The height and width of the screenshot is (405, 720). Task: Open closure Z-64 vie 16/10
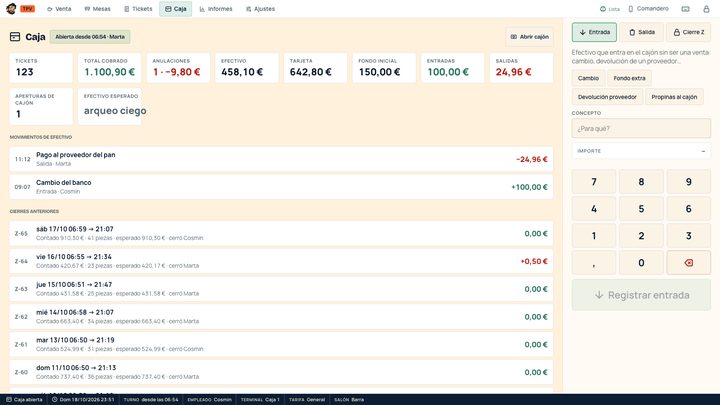(281, 261)
